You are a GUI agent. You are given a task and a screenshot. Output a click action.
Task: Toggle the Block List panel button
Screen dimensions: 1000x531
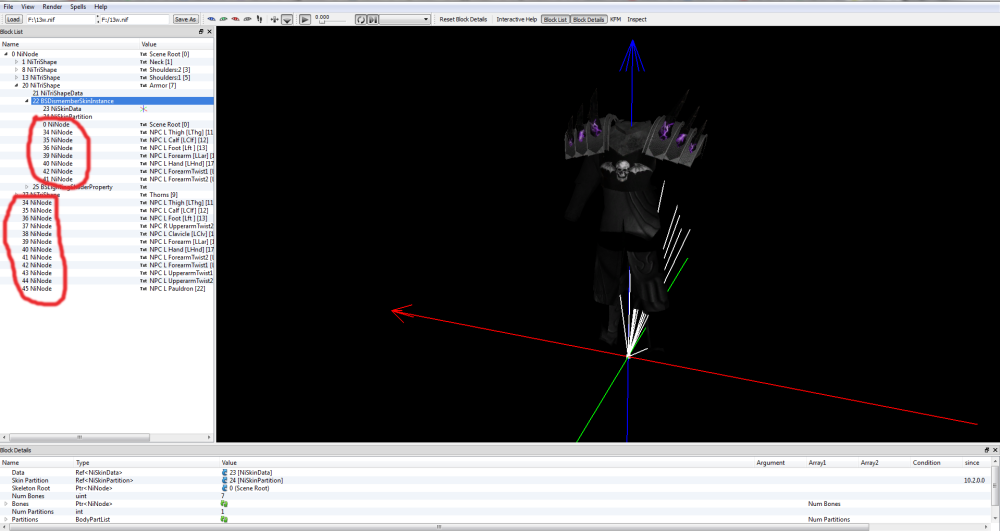coord(555,20)
